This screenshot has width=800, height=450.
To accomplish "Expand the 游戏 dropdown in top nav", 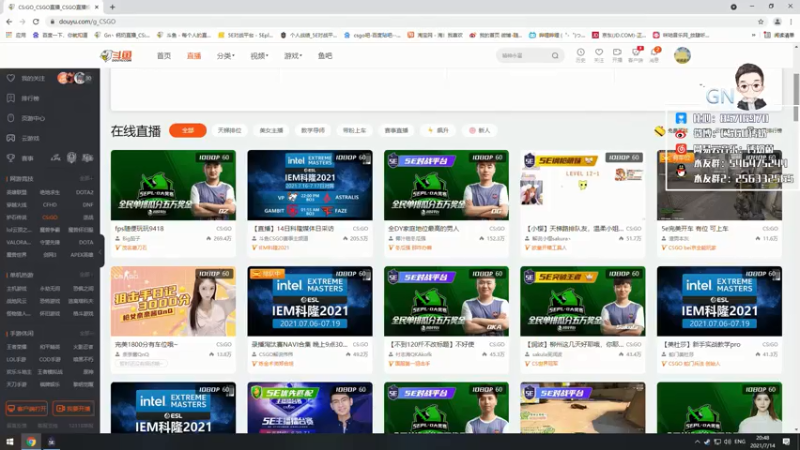I will point(293,56).
